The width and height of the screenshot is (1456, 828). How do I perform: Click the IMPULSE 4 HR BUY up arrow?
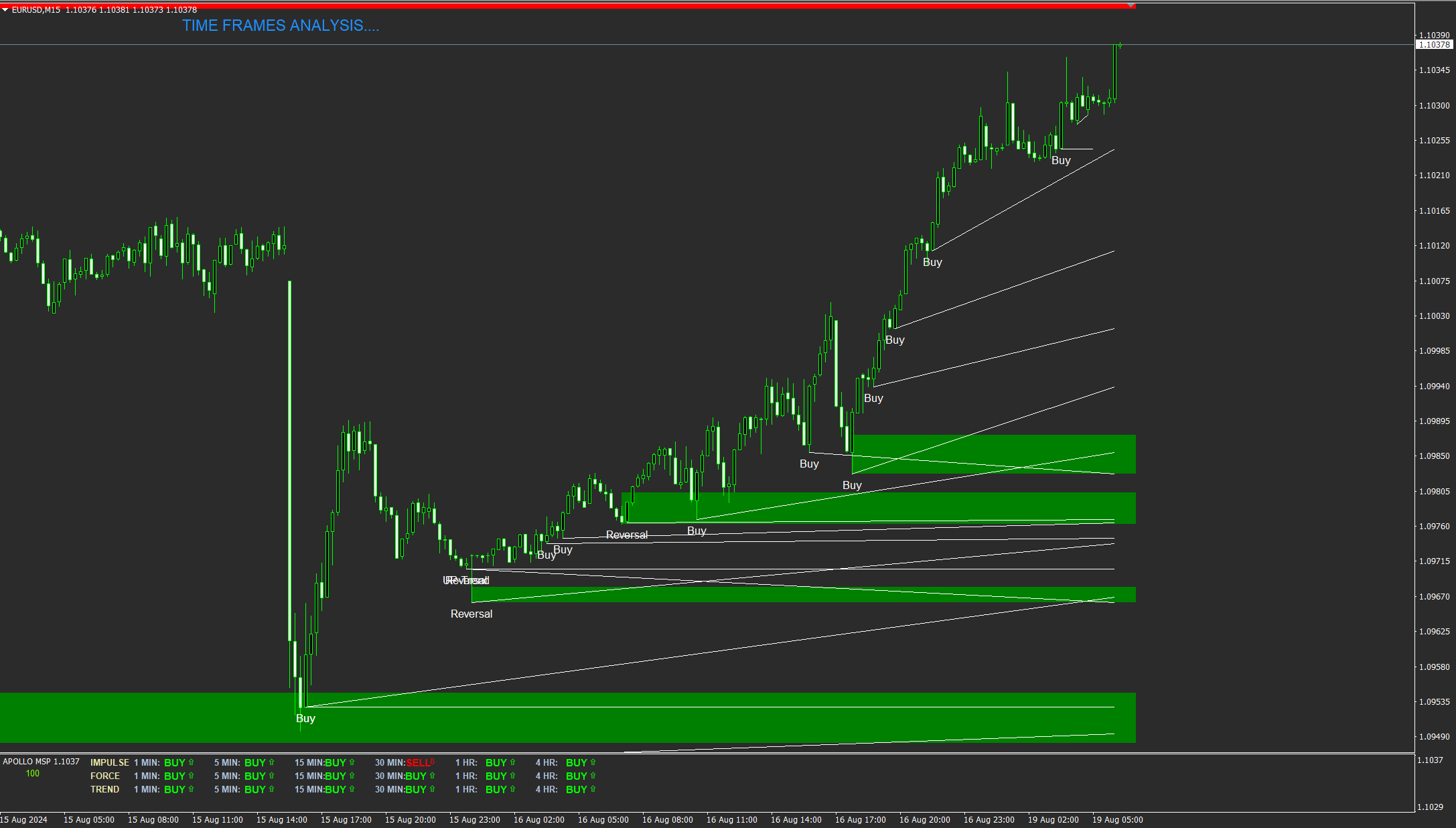click(593, 762)
